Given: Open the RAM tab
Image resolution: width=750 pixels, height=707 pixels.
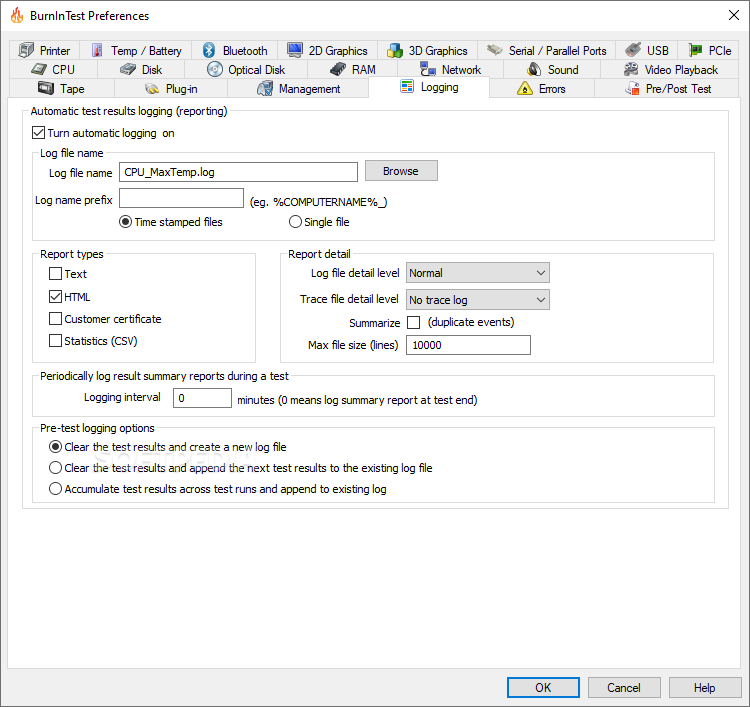Looking at the screenshot, I should coord(353,69).
